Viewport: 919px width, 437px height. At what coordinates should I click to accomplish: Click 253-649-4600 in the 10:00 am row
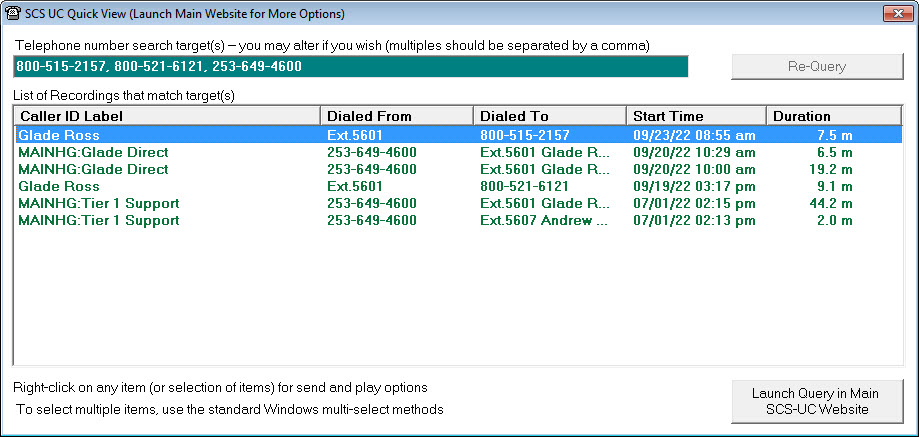(x=372, y=169)
